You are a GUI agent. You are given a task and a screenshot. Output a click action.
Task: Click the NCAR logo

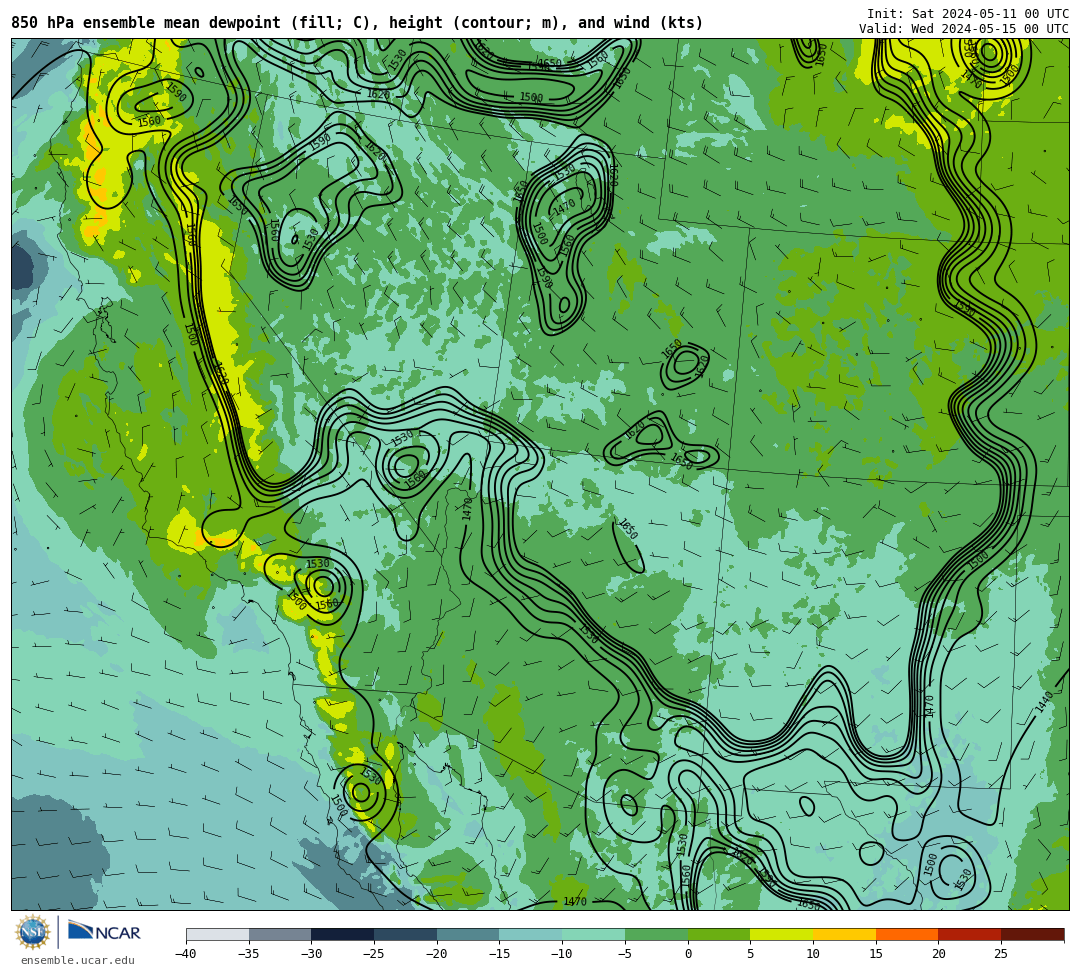104,932
